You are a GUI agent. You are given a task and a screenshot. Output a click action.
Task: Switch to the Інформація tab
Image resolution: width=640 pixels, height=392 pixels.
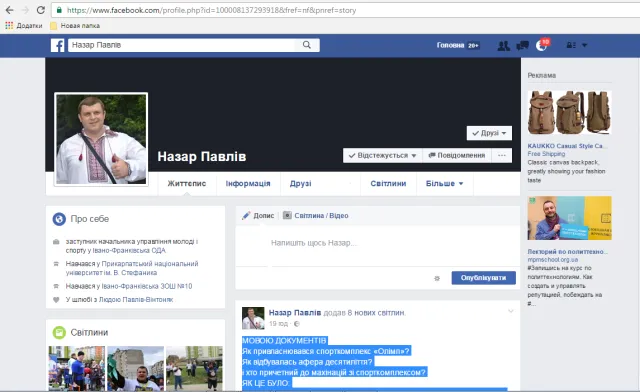point(248,184)
